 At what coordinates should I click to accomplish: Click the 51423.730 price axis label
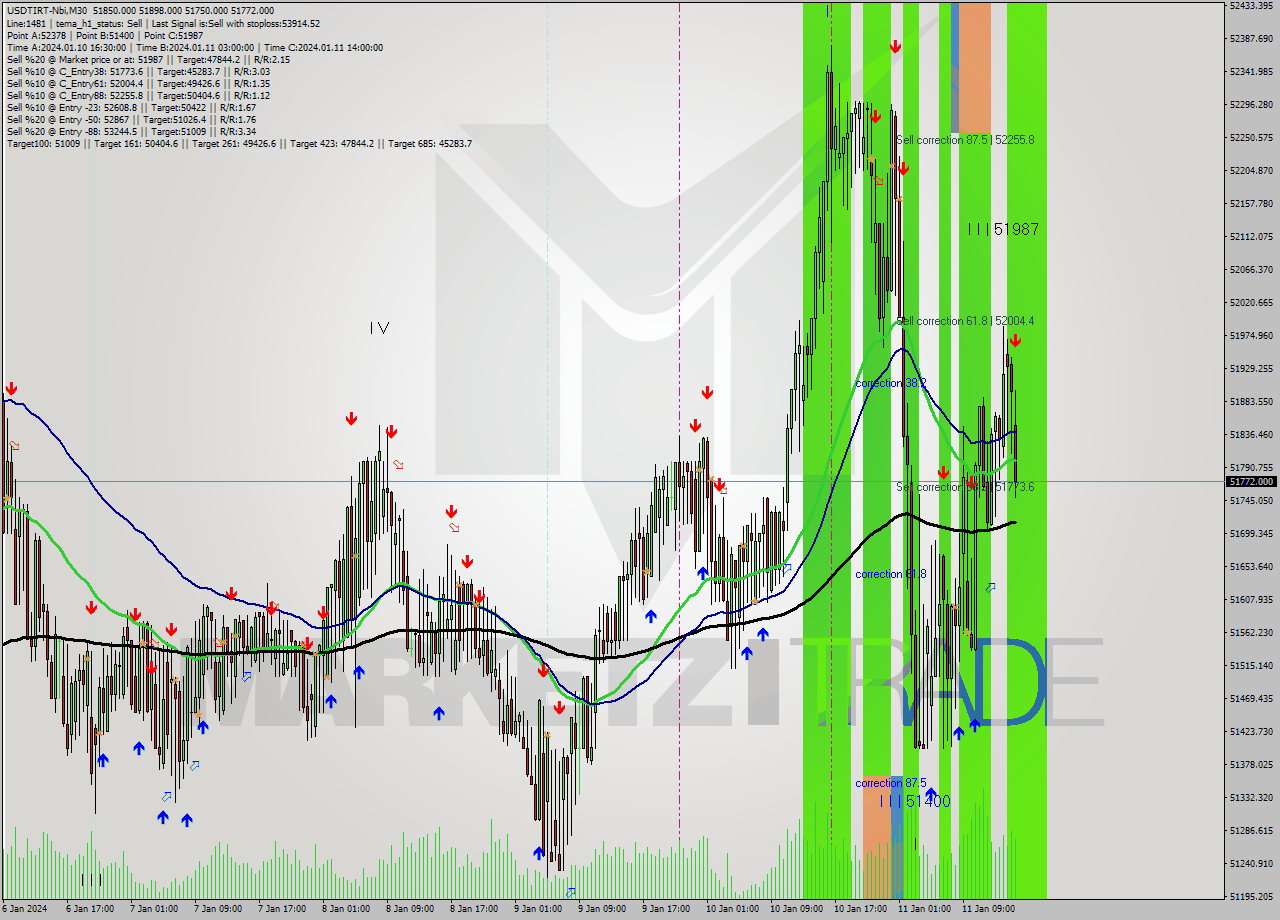point(1251,731)
